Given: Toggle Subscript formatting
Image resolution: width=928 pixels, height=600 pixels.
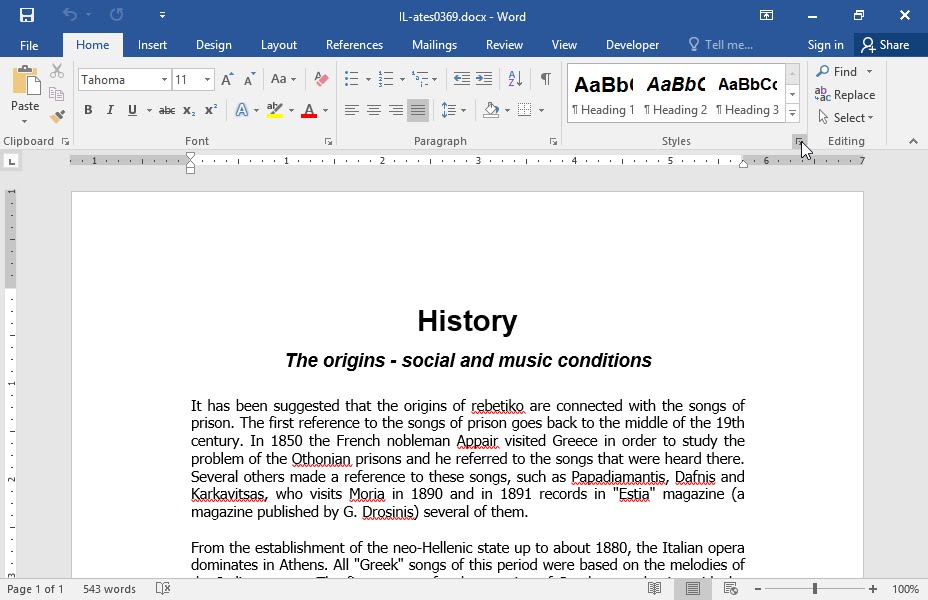Looking at the screenshot, I should 189,110.
